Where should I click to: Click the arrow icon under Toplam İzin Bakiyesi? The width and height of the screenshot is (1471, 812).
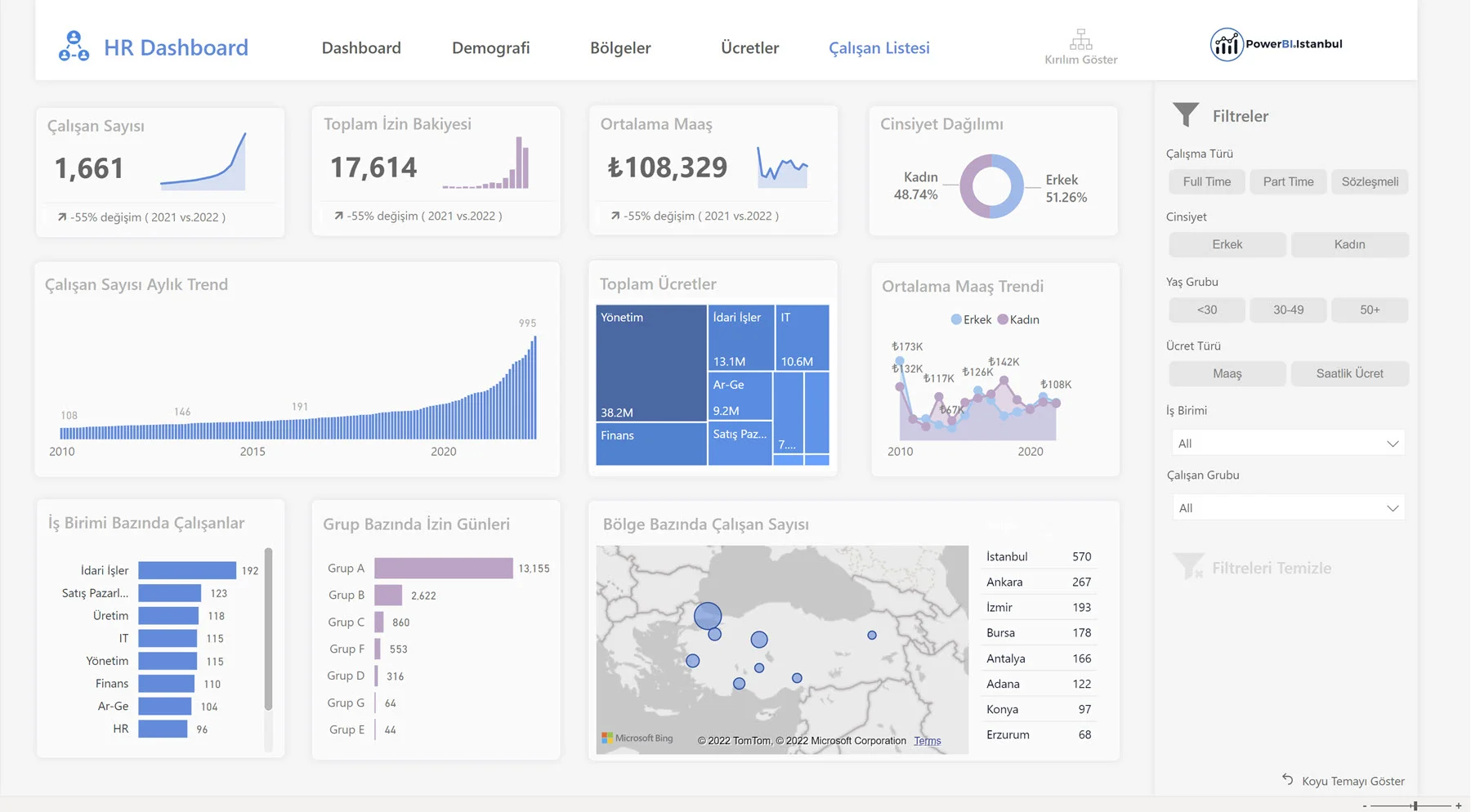[338, 216]
